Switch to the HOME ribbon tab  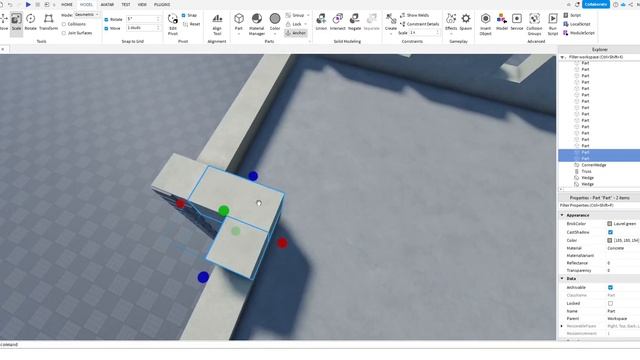click(x=67, y=4)
